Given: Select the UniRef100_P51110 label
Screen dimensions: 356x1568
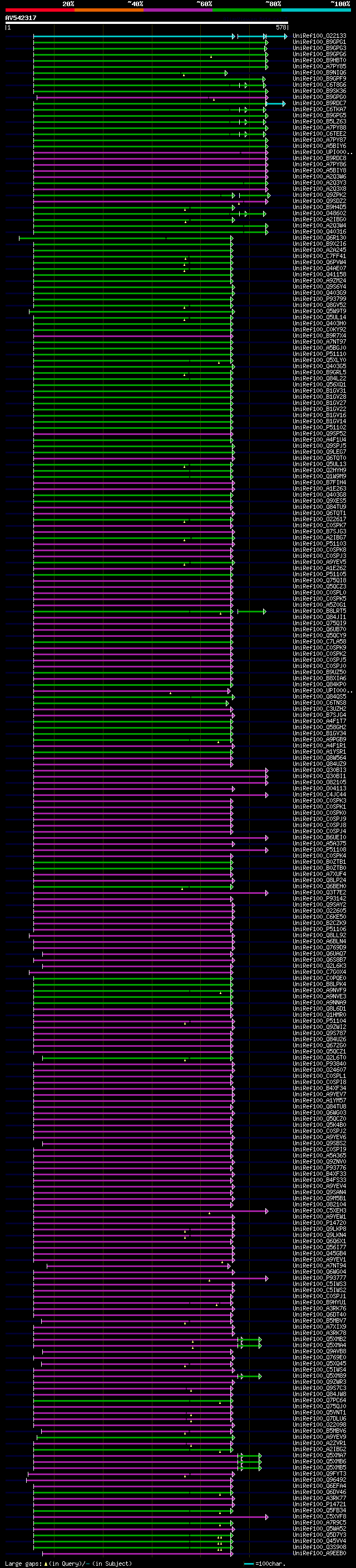Looking at the screenshot, I should (319, 354).
